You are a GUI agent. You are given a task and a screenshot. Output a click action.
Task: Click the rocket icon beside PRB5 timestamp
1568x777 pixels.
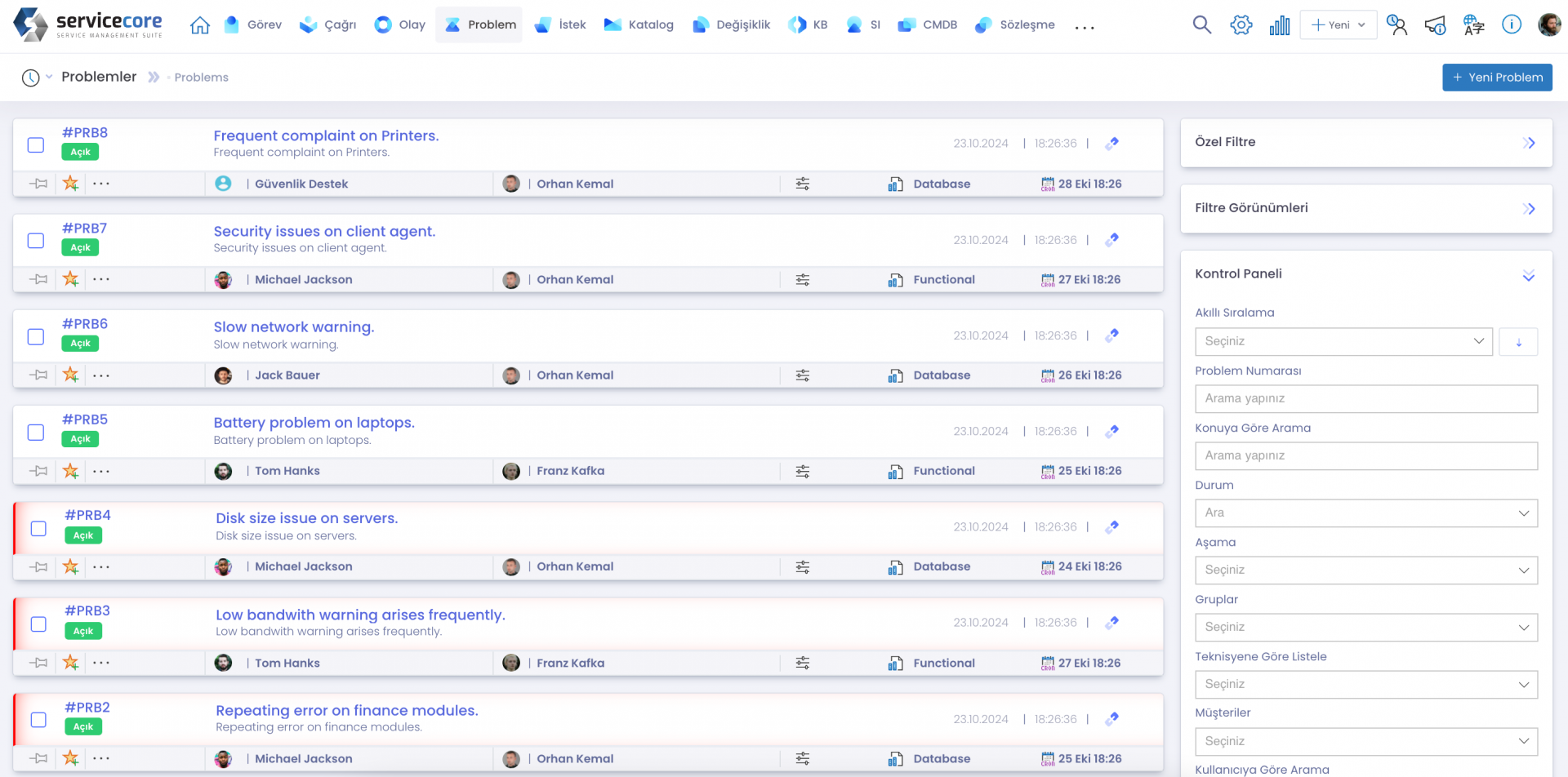coord(1111,432)
